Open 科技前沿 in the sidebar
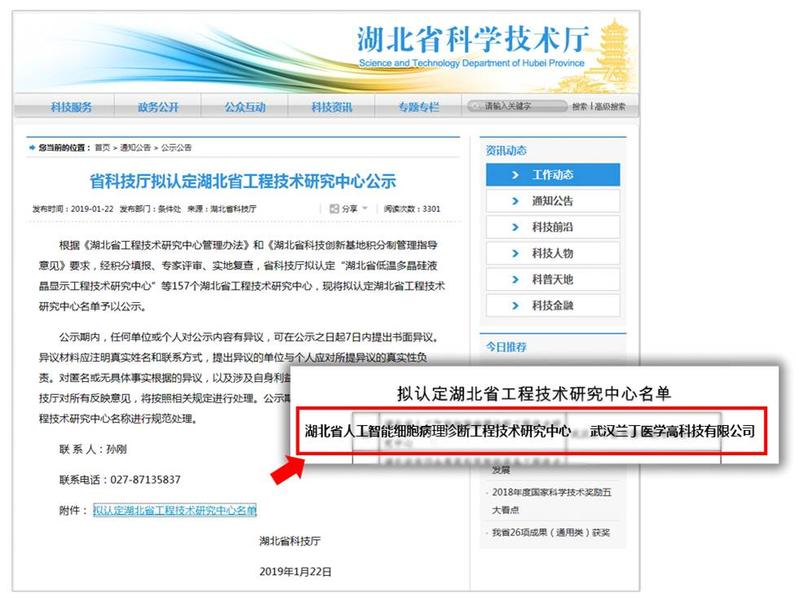This screenshot has height=597, width=800. pyautogui.click(x=553, y=227)
